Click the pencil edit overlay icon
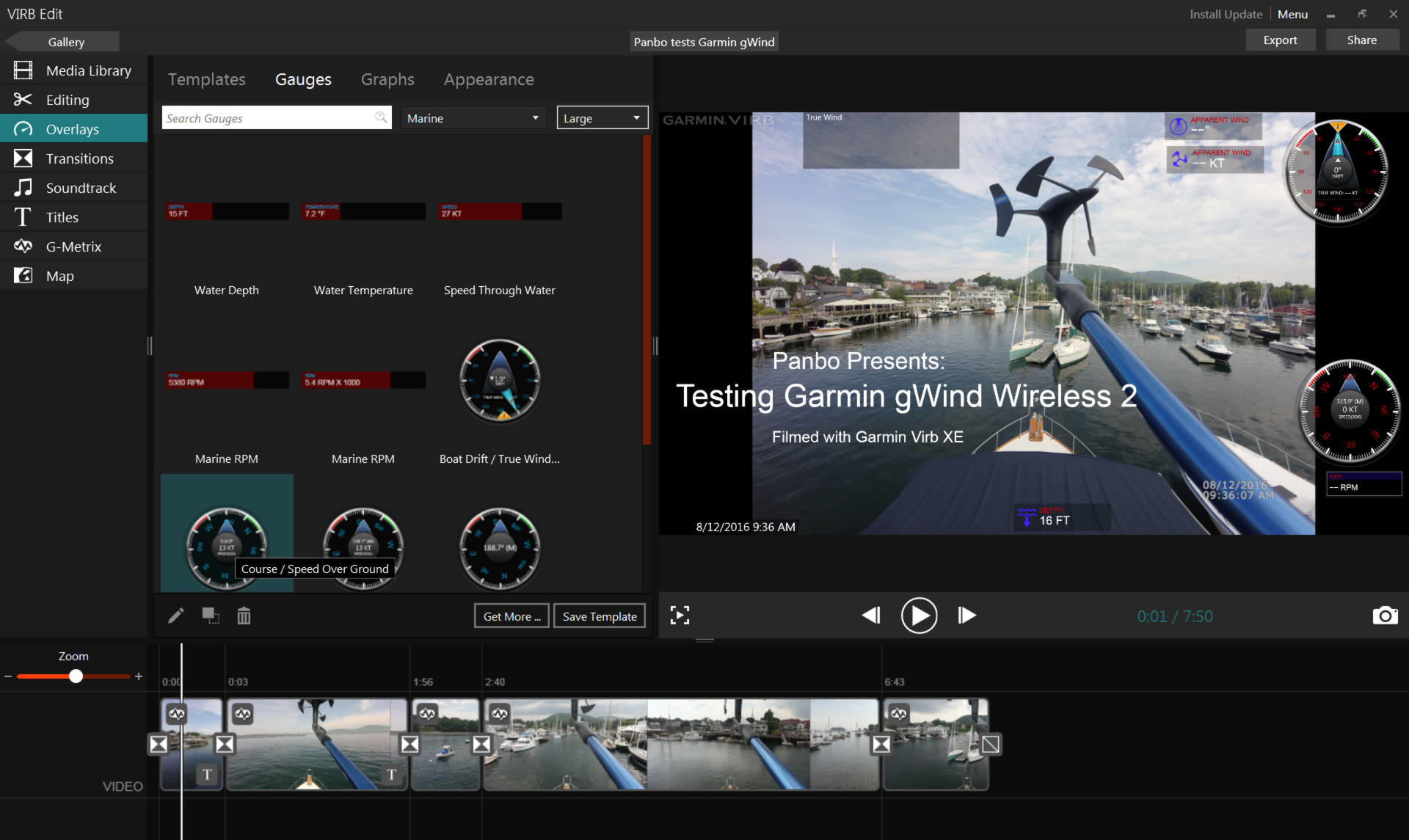Viewport: 1409px width, 840px height. coord(176,616)
